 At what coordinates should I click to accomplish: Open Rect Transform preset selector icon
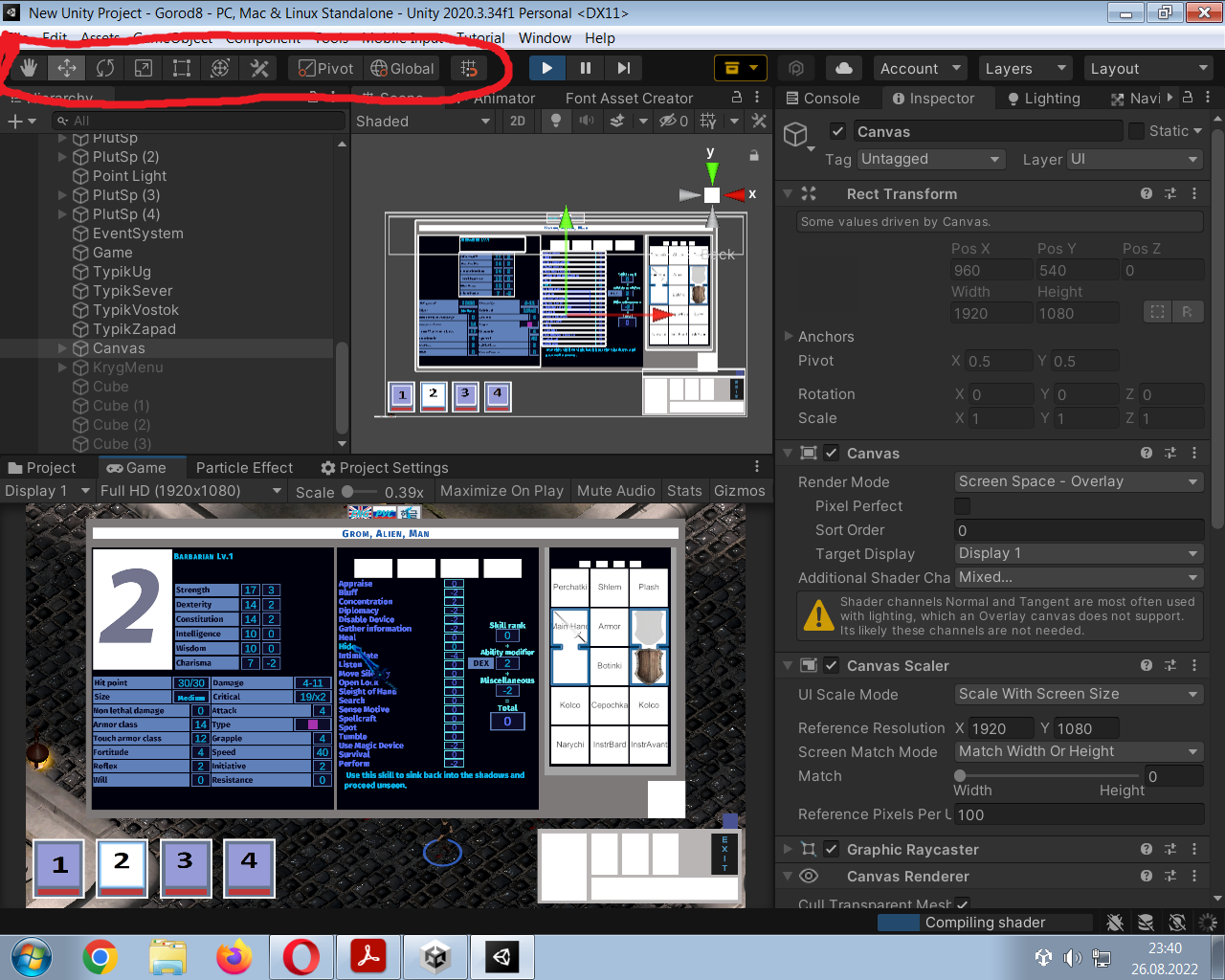pos(1170,193)
